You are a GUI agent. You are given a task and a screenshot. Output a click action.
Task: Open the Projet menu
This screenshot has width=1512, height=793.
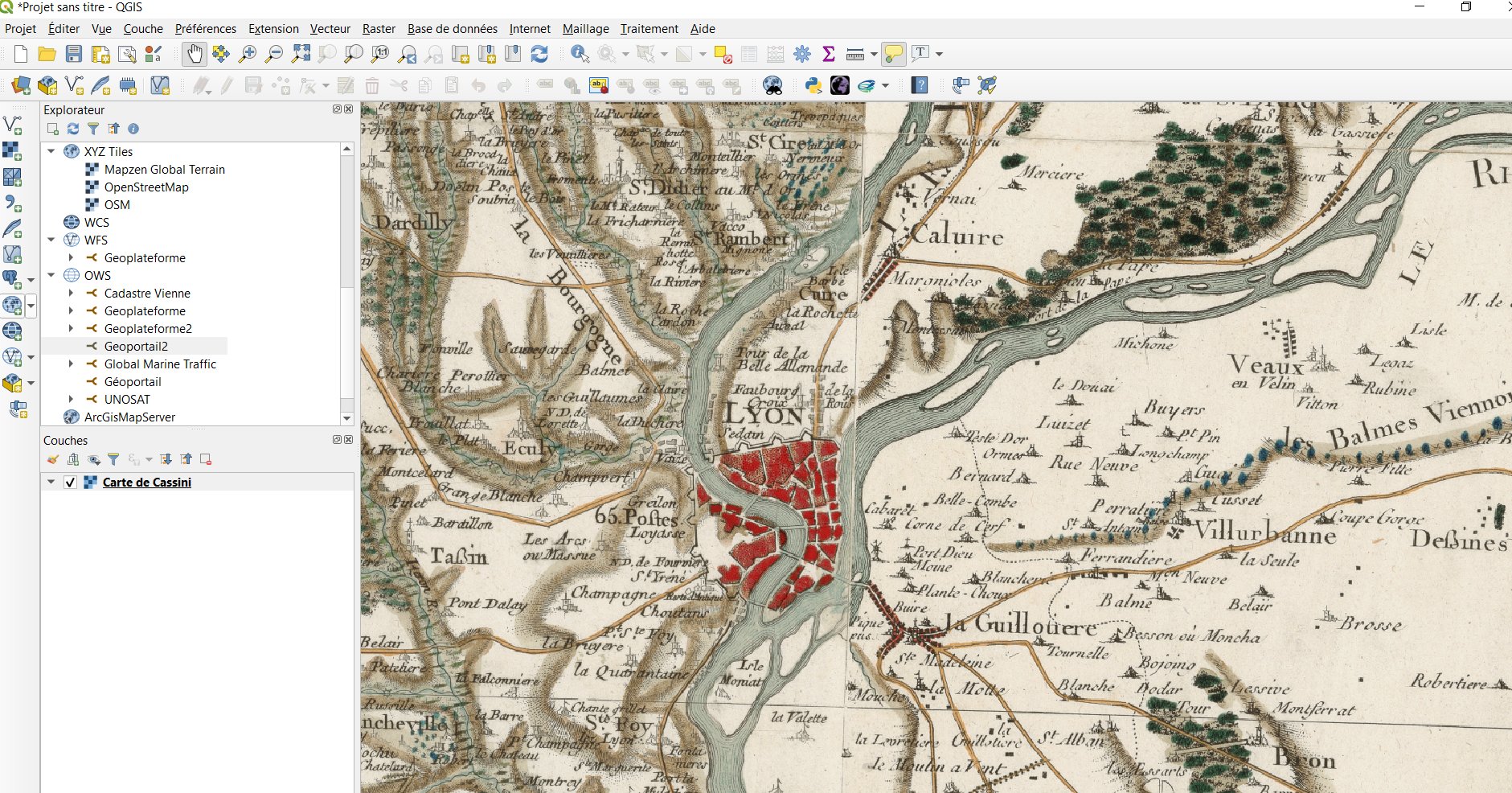pyautogui.click(x=20, y=29)
